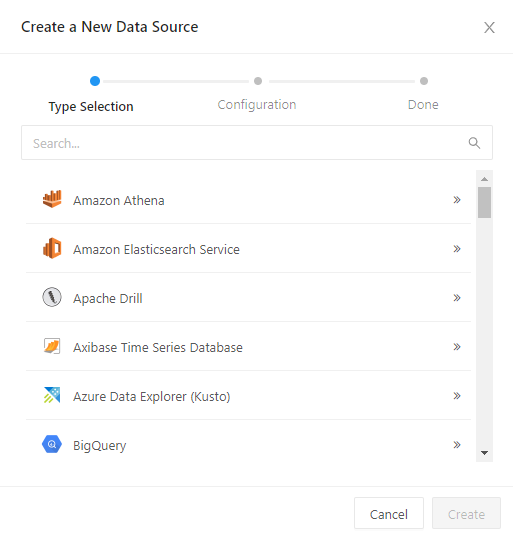Click the Azure Data Explorer Kusto icon

[52, 395]
